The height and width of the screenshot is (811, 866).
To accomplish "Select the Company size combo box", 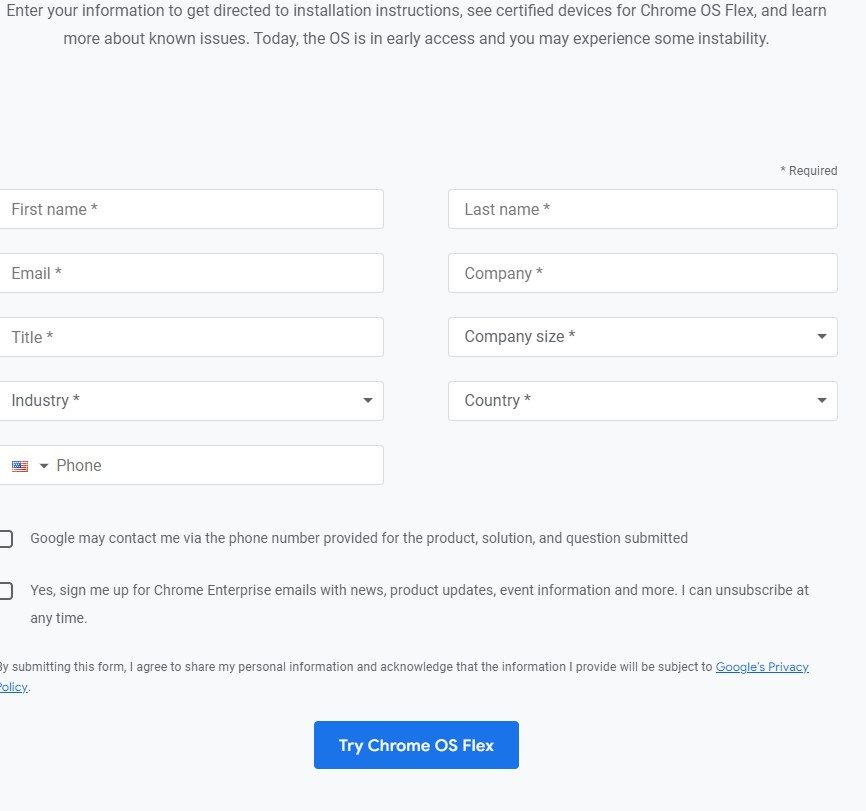I will coord(643,337).
